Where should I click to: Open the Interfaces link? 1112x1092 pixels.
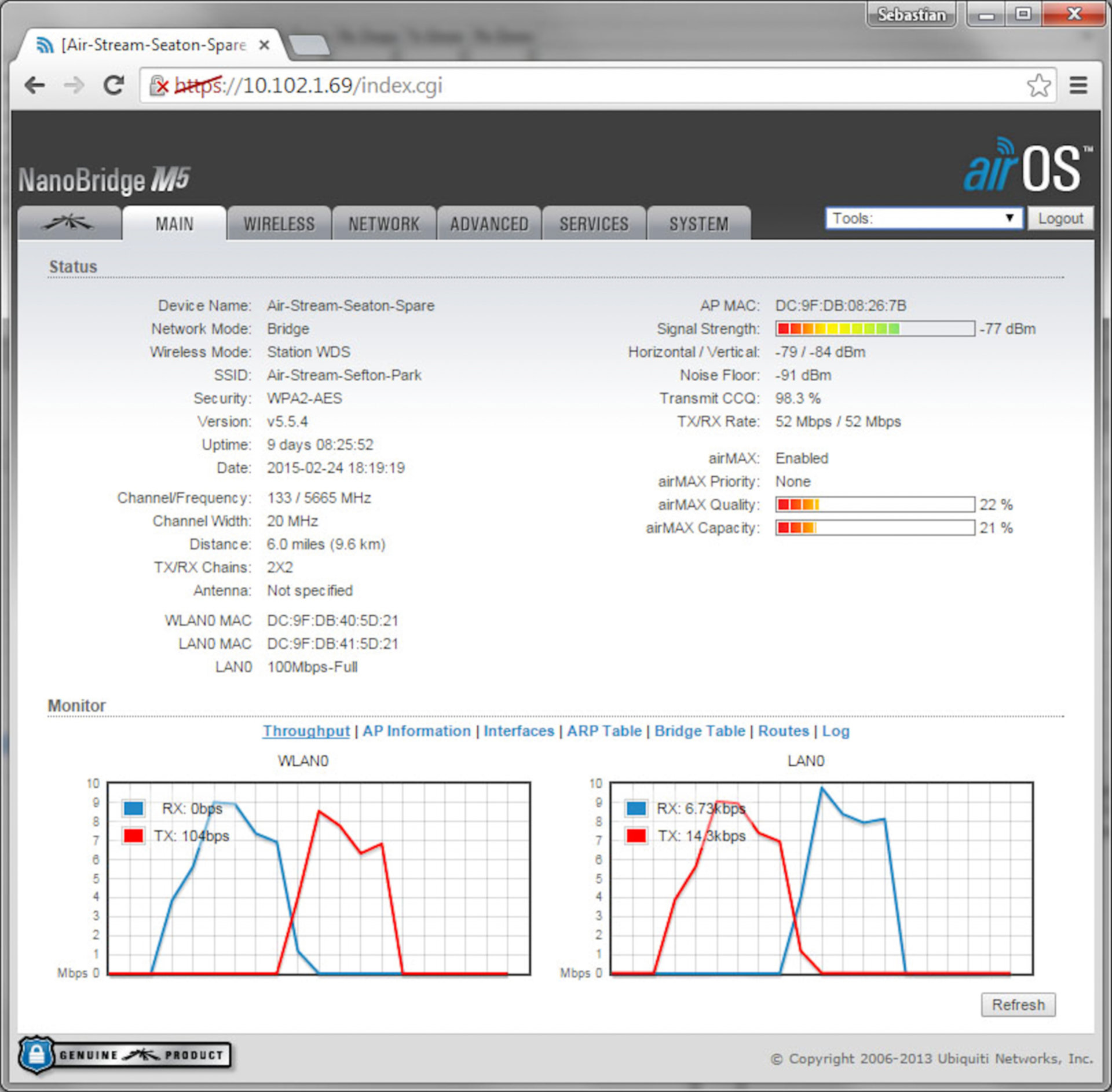[x=519, y=731]
